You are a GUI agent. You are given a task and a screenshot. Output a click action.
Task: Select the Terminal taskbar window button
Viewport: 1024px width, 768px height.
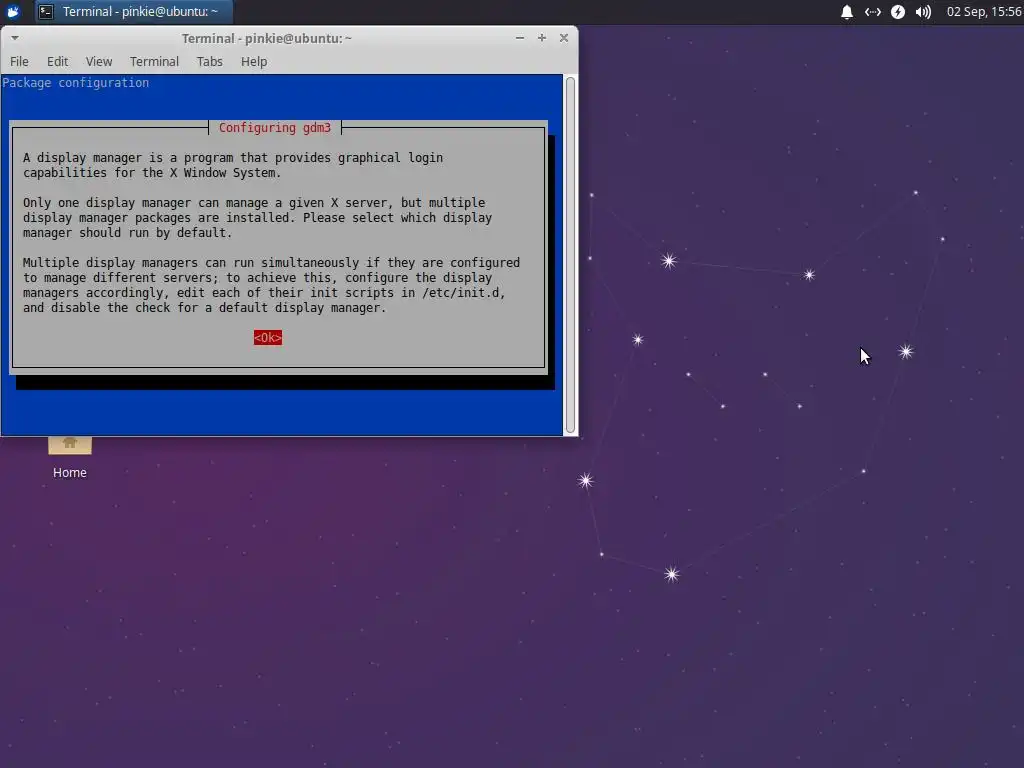click(x=133, y=12)
